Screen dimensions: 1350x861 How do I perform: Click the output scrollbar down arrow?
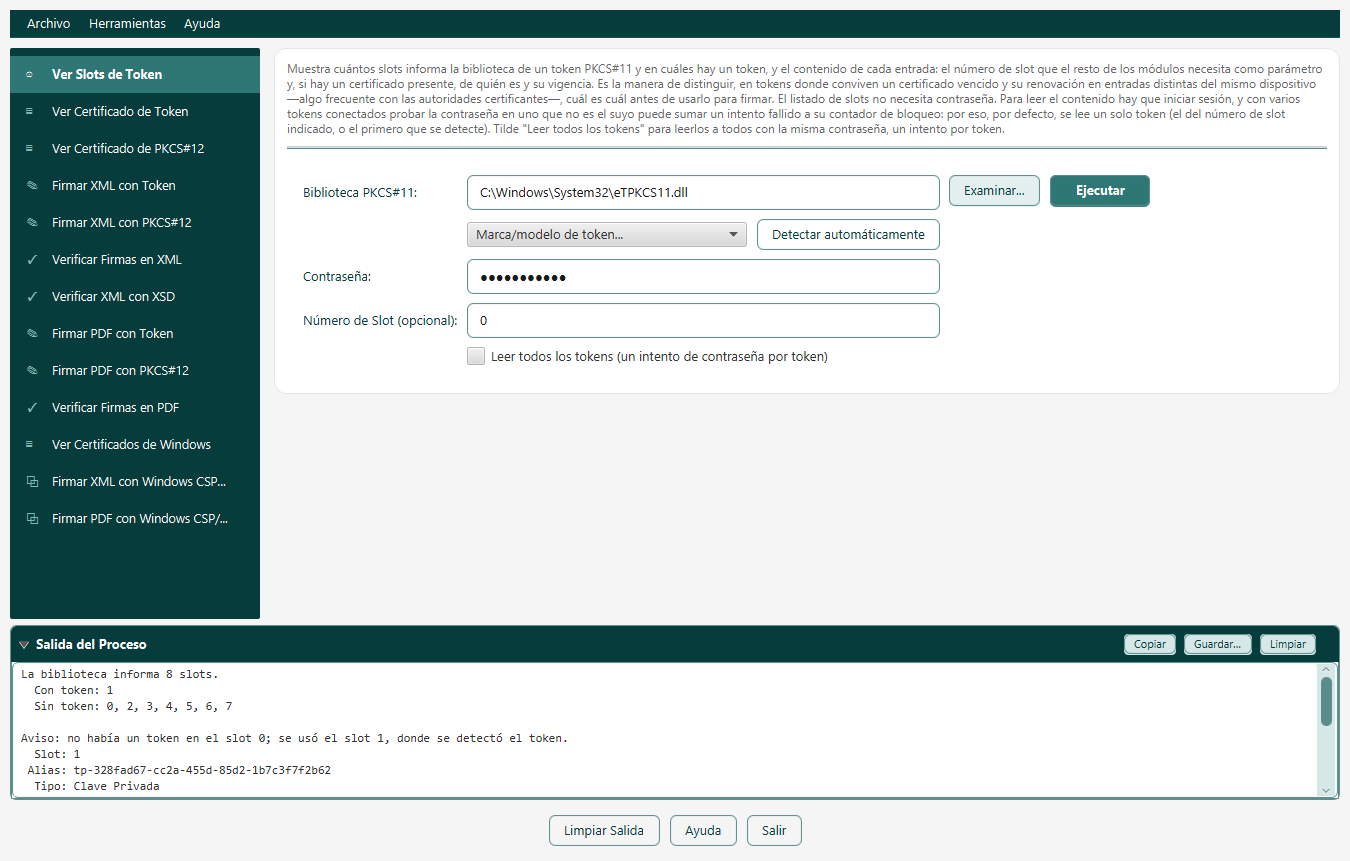click(1327, 789)
